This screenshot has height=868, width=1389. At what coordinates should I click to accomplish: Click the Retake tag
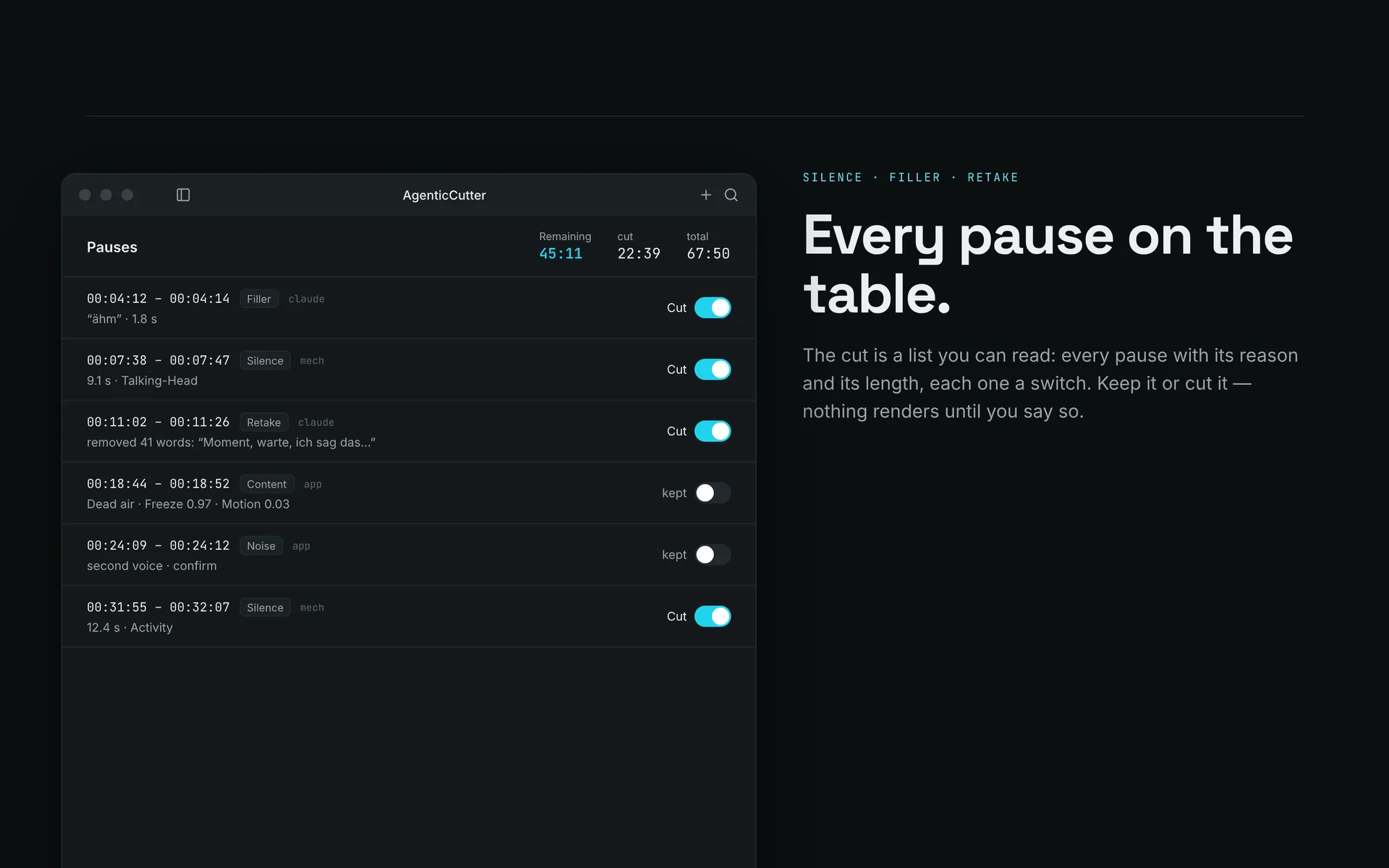(x=264, y=422)
